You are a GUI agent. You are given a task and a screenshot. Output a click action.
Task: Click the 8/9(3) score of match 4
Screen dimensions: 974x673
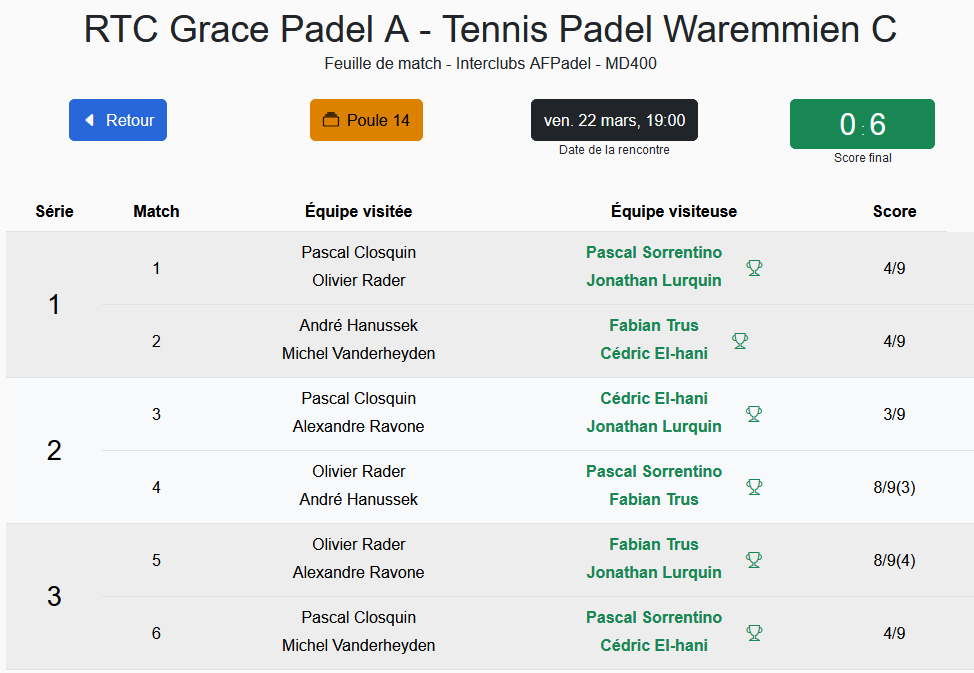[894, 487]
